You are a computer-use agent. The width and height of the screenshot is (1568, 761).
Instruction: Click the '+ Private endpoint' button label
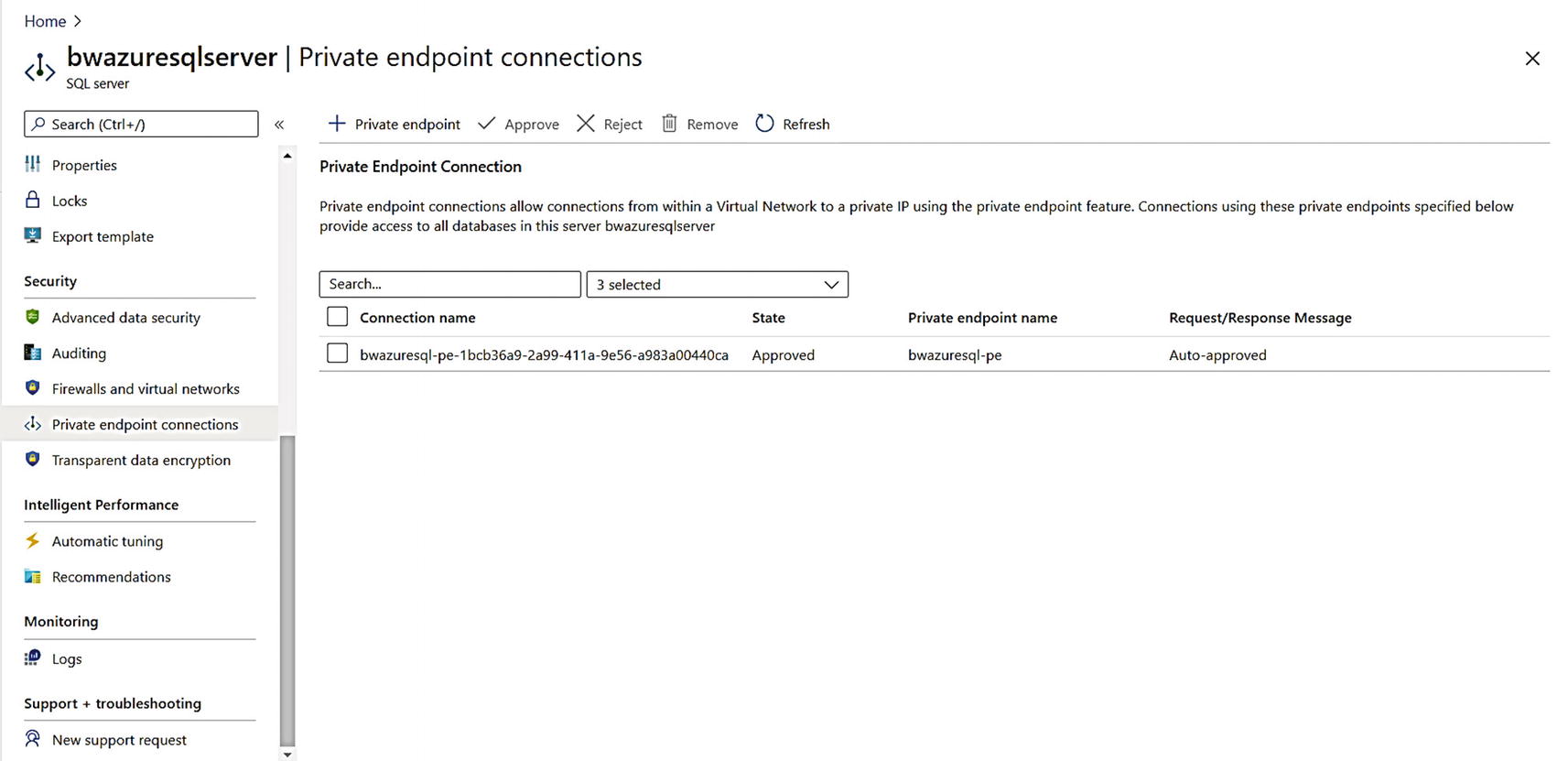[407, 124]
